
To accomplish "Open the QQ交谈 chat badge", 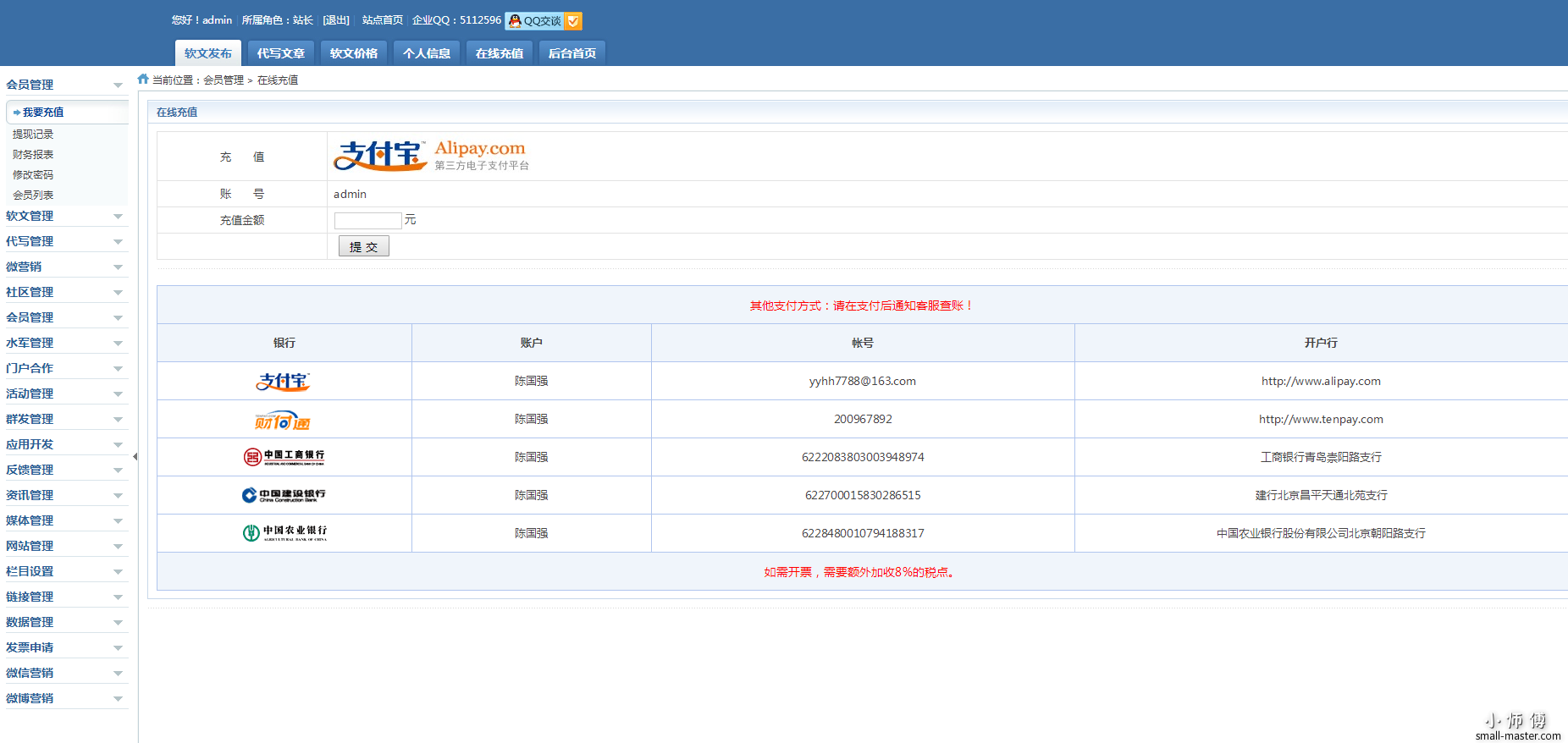I will pyautogui.click(x=543, y=20).
